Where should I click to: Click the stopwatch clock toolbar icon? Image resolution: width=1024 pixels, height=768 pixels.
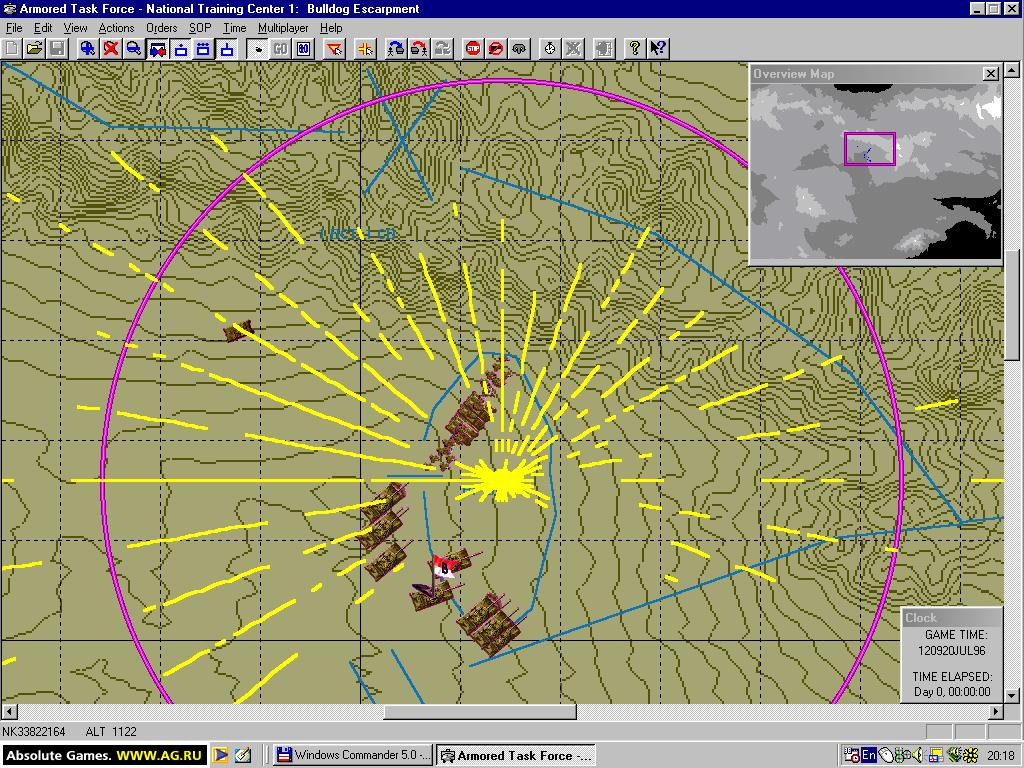pyautogui.click(x=550, y=48)
